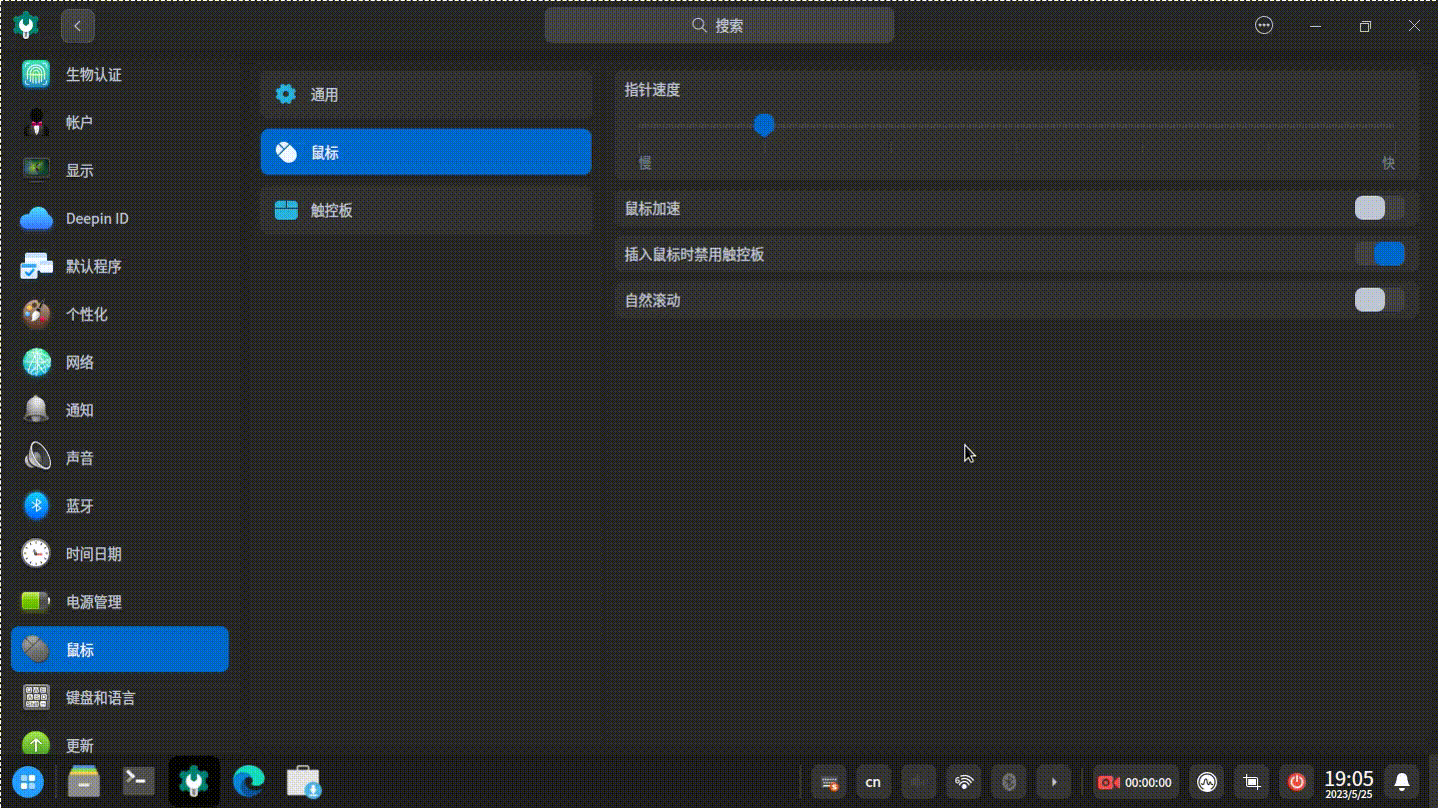Viewport: 1438px width, 808px height.
Task: Open the launcher from the taskbar
Action: (x=28, y=782)
